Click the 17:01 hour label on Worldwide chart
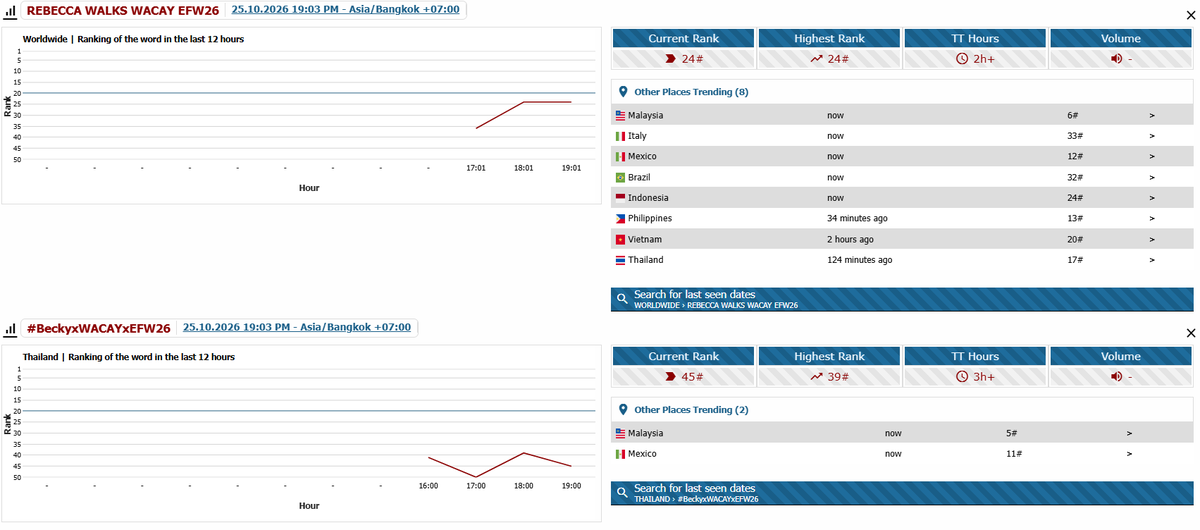Screen dimensions: 1200x530 [476, 168]
